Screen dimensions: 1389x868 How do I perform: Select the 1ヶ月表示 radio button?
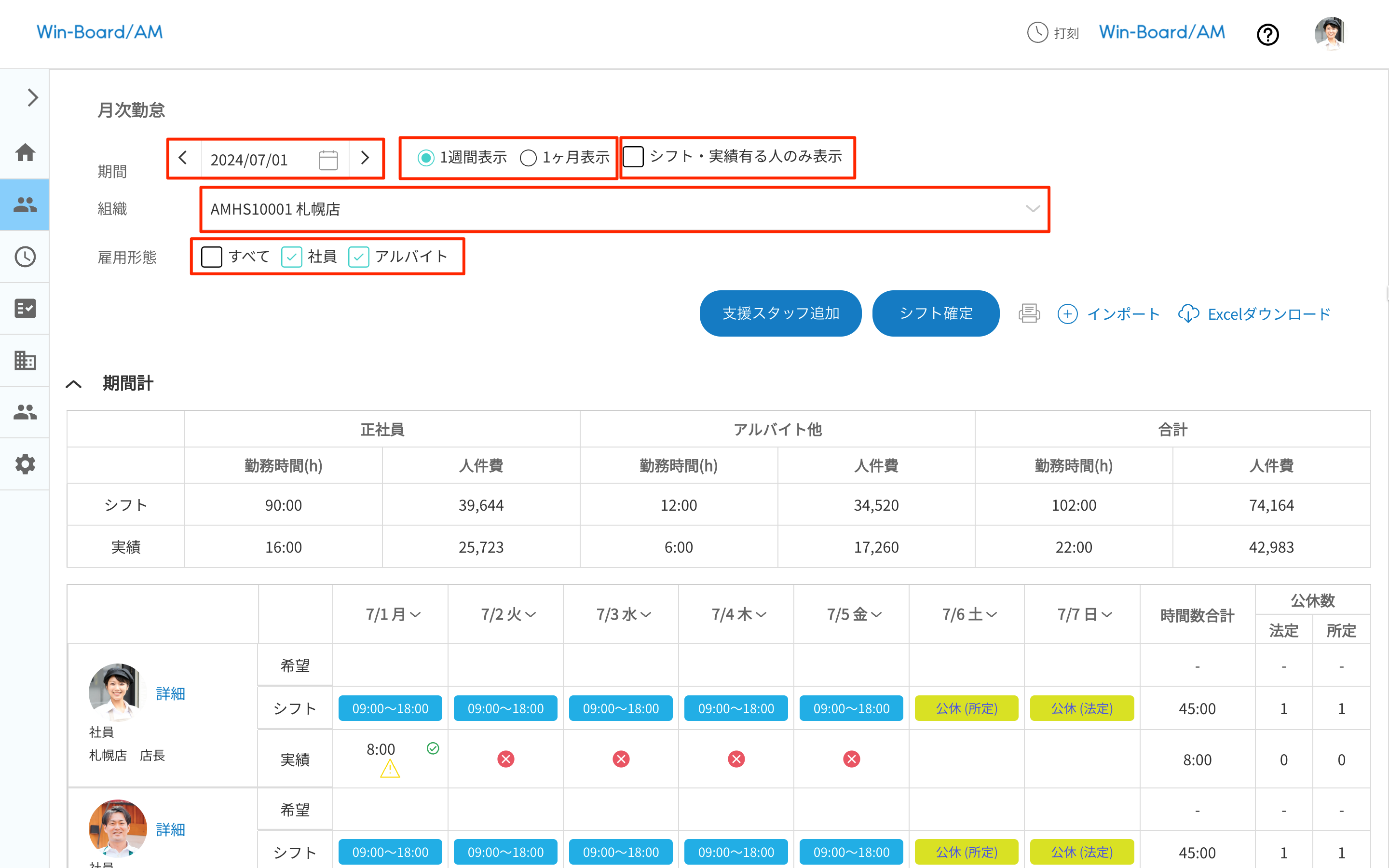pyautogui.click(x=528, y=157)
